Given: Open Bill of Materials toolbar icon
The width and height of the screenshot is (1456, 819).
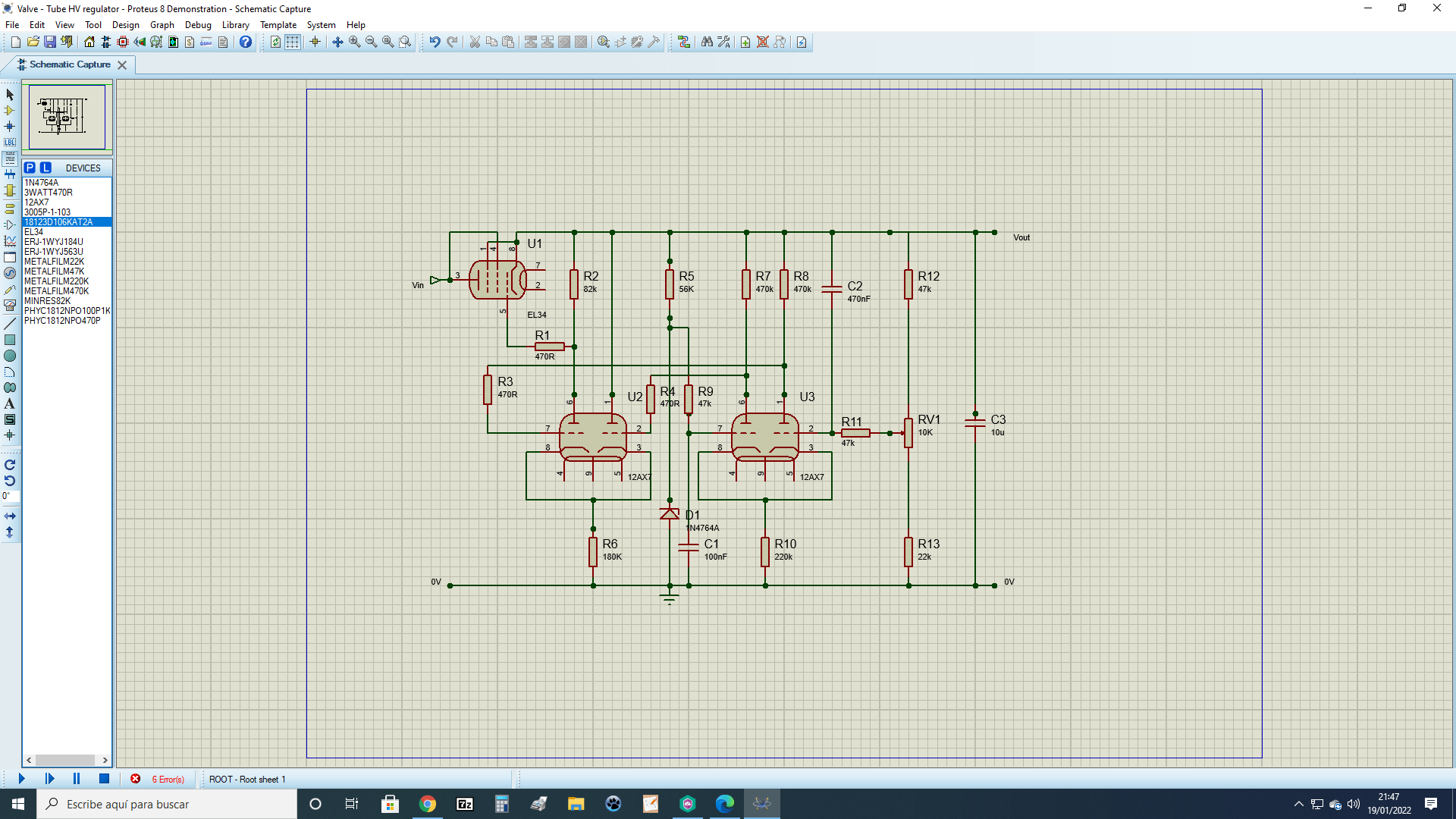Looking at the screenshot, I should [x=190, y=42].
